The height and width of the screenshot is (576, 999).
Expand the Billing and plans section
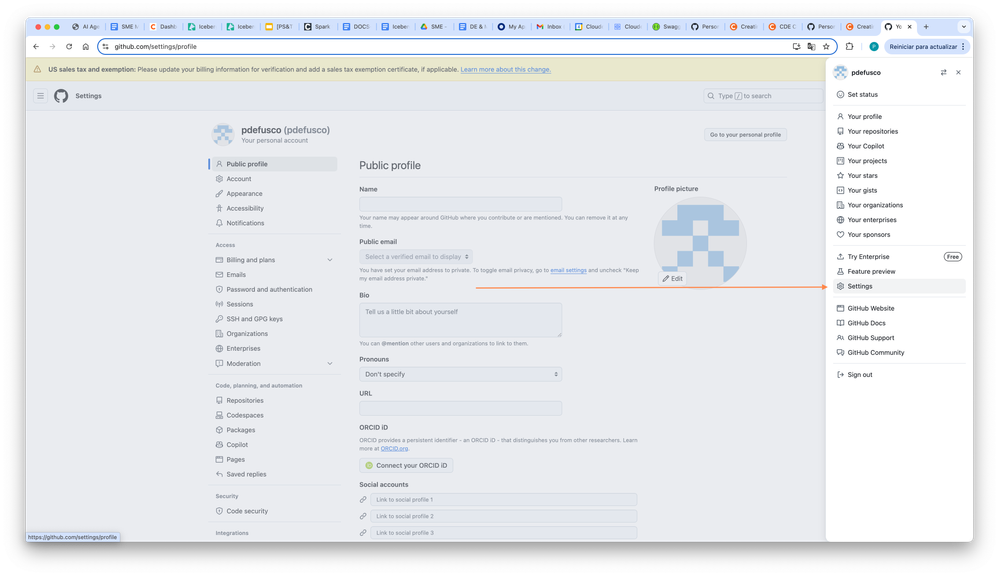[330, 260]
